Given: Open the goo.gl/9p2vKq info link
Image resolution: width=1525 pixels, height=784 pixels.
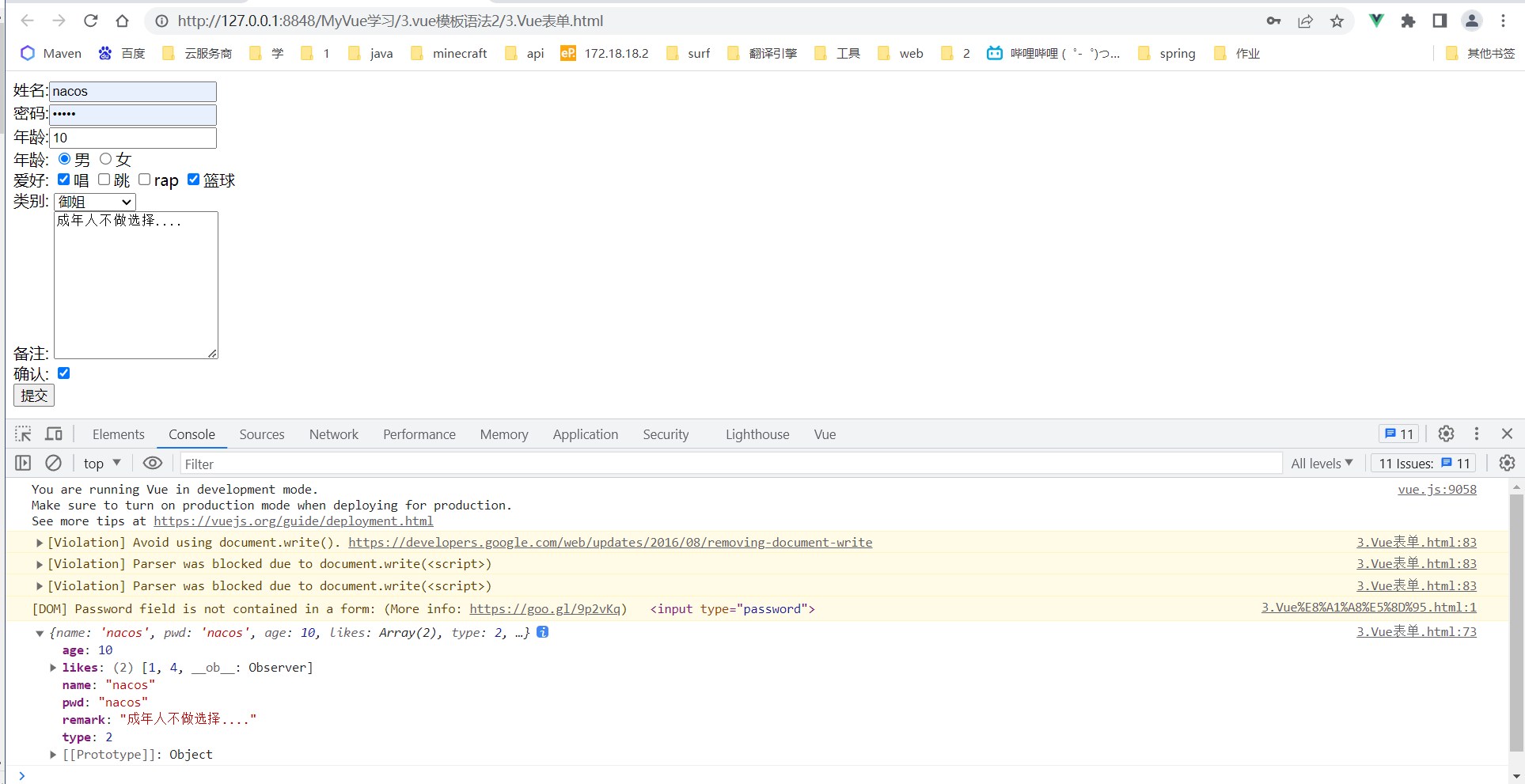Looking at the screenshot, I should tap(545, 609).
